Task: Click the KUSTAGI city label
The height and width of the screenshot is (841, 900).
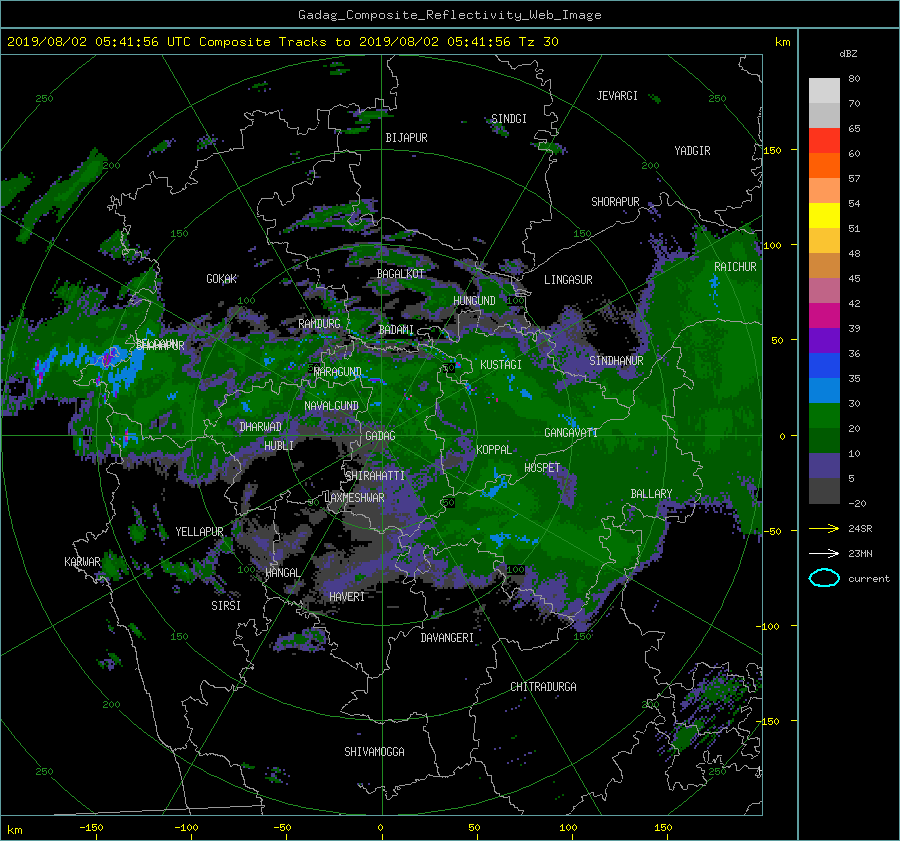Action: pyautogui.click(x=501, y=365)
